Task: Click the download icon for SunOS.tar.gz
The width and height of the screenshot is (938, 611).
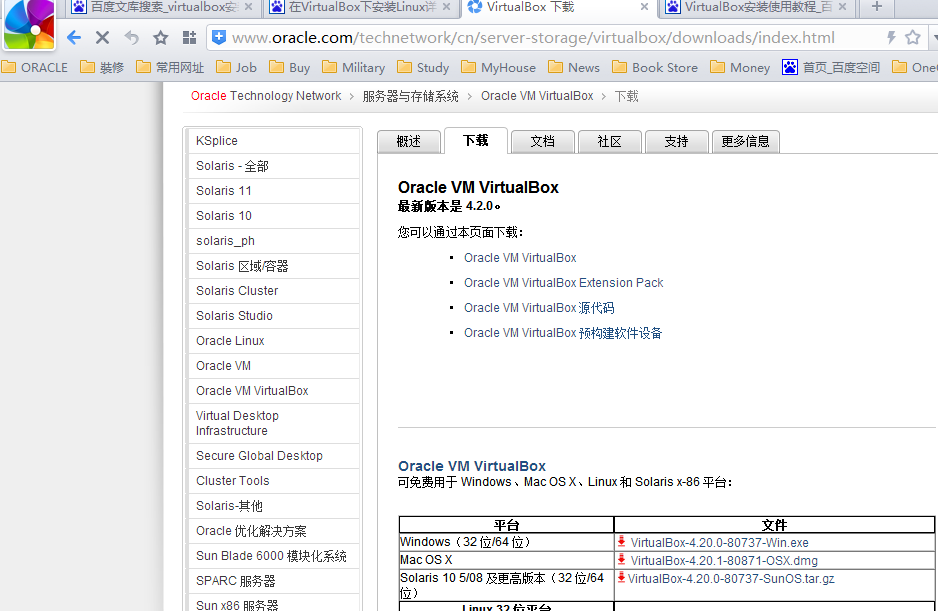Action: 622,577
